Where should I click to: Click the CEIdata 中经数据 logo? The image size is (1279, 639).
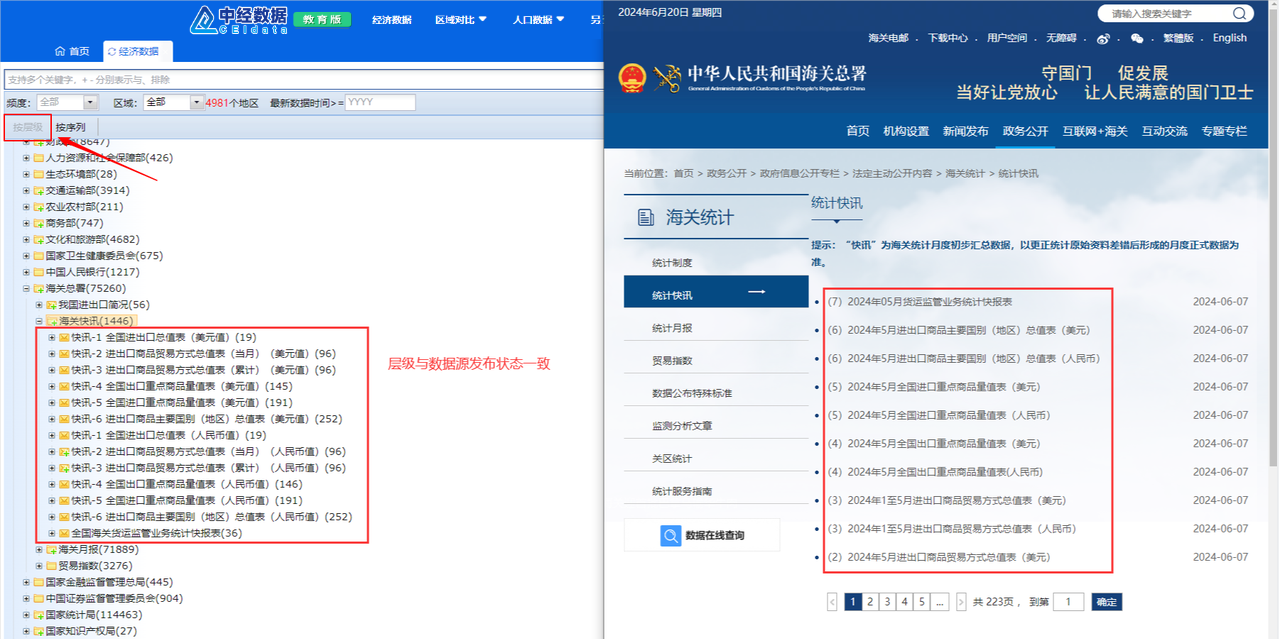pos(240,18)
